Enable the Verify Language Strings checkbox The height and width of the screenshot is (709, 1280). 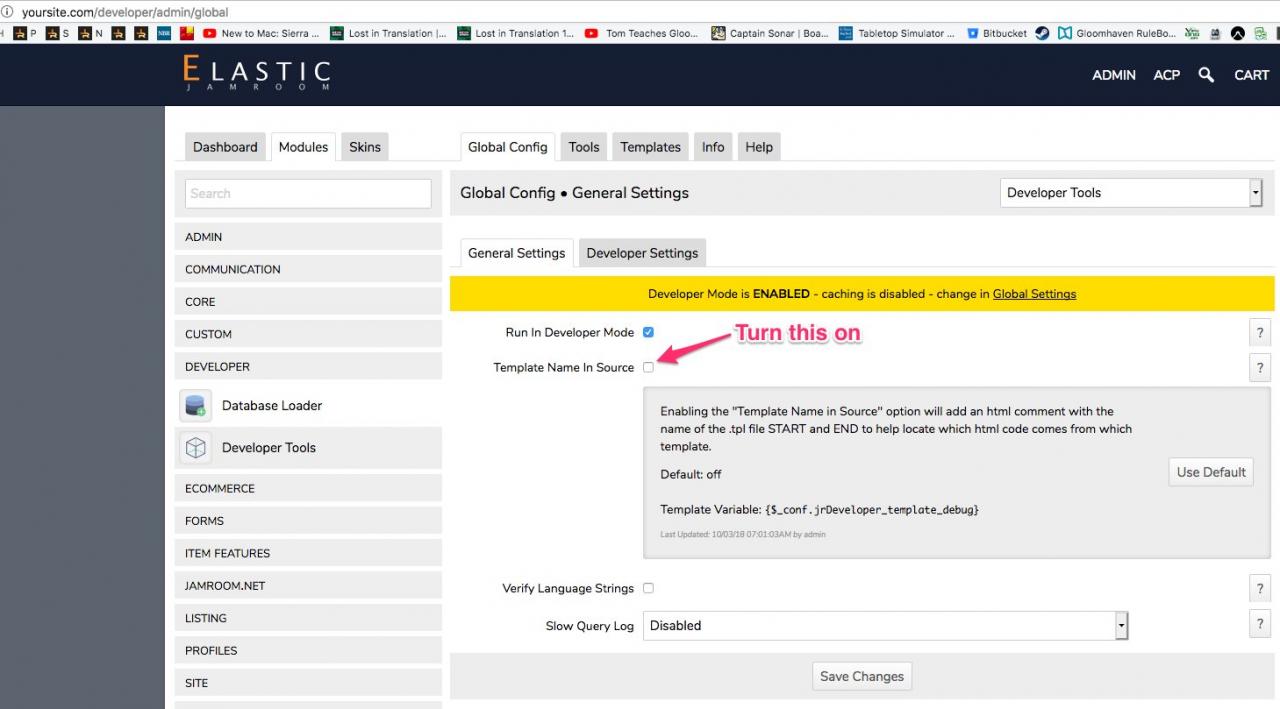point(648,588)
